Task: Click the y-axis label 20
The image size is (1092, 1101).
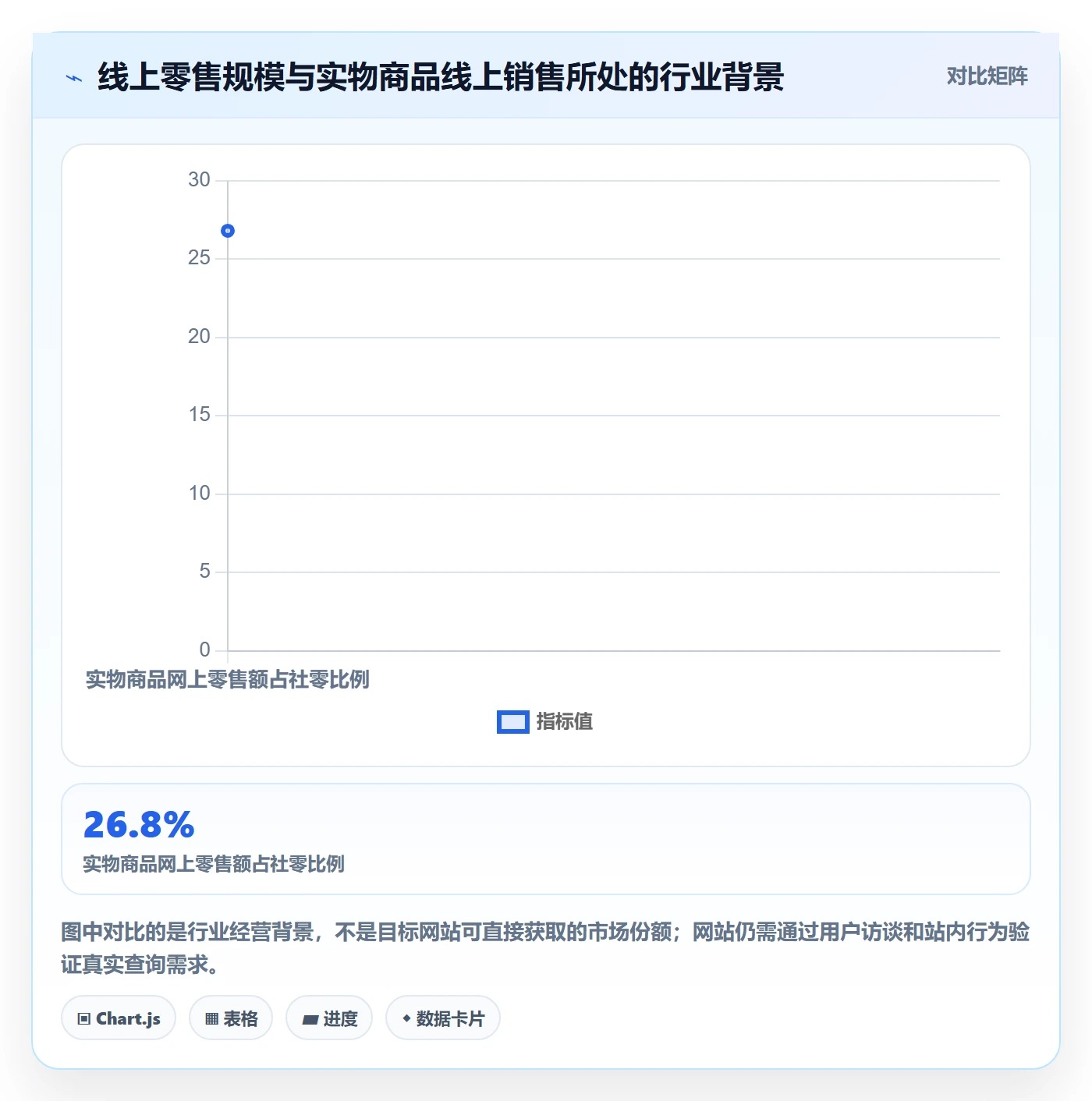Action: 199,337
